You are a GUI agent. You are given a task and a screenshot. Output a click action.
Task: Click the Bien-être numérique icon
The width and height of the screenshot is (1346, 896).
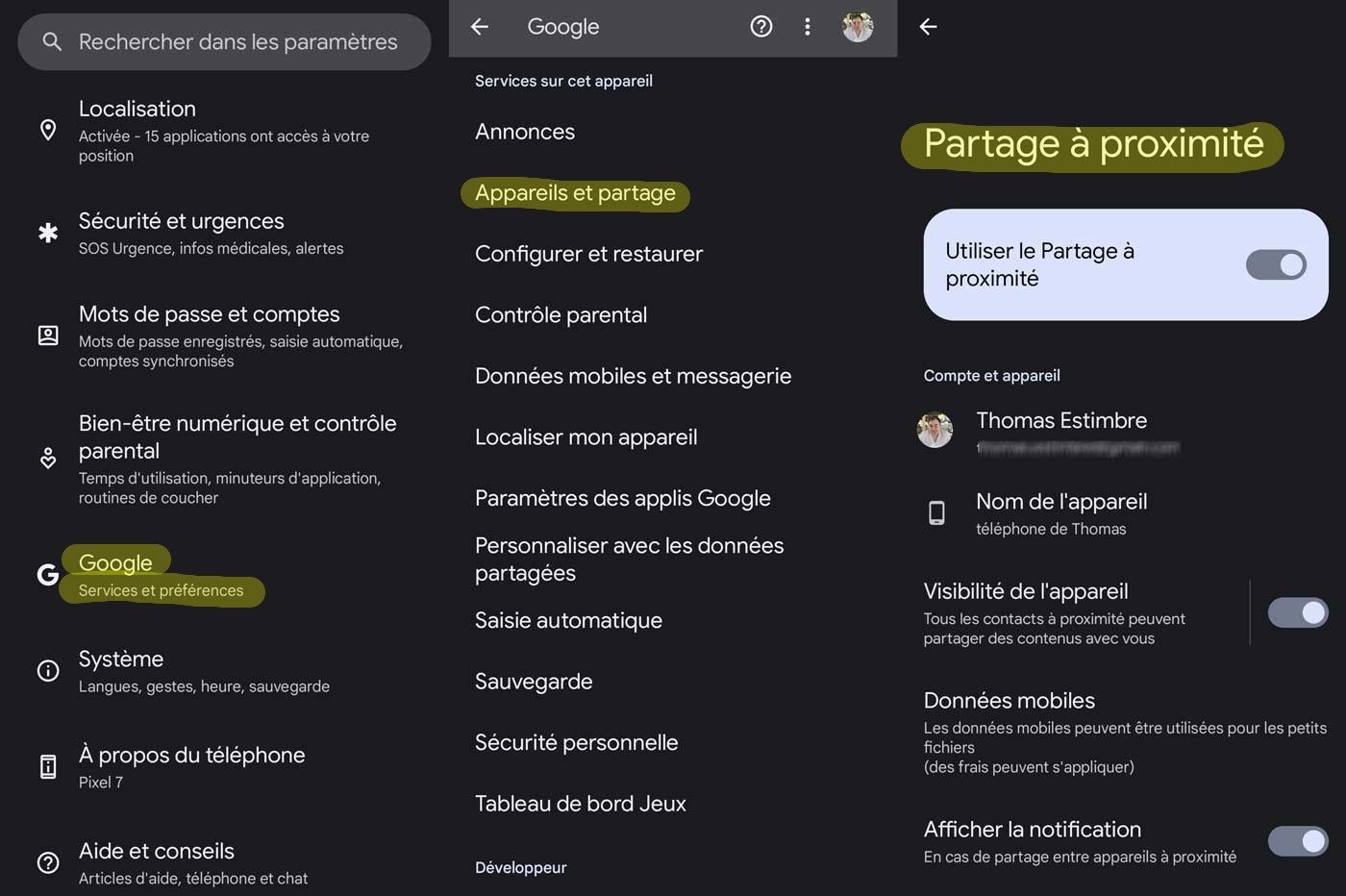click(x=48, y=459)
